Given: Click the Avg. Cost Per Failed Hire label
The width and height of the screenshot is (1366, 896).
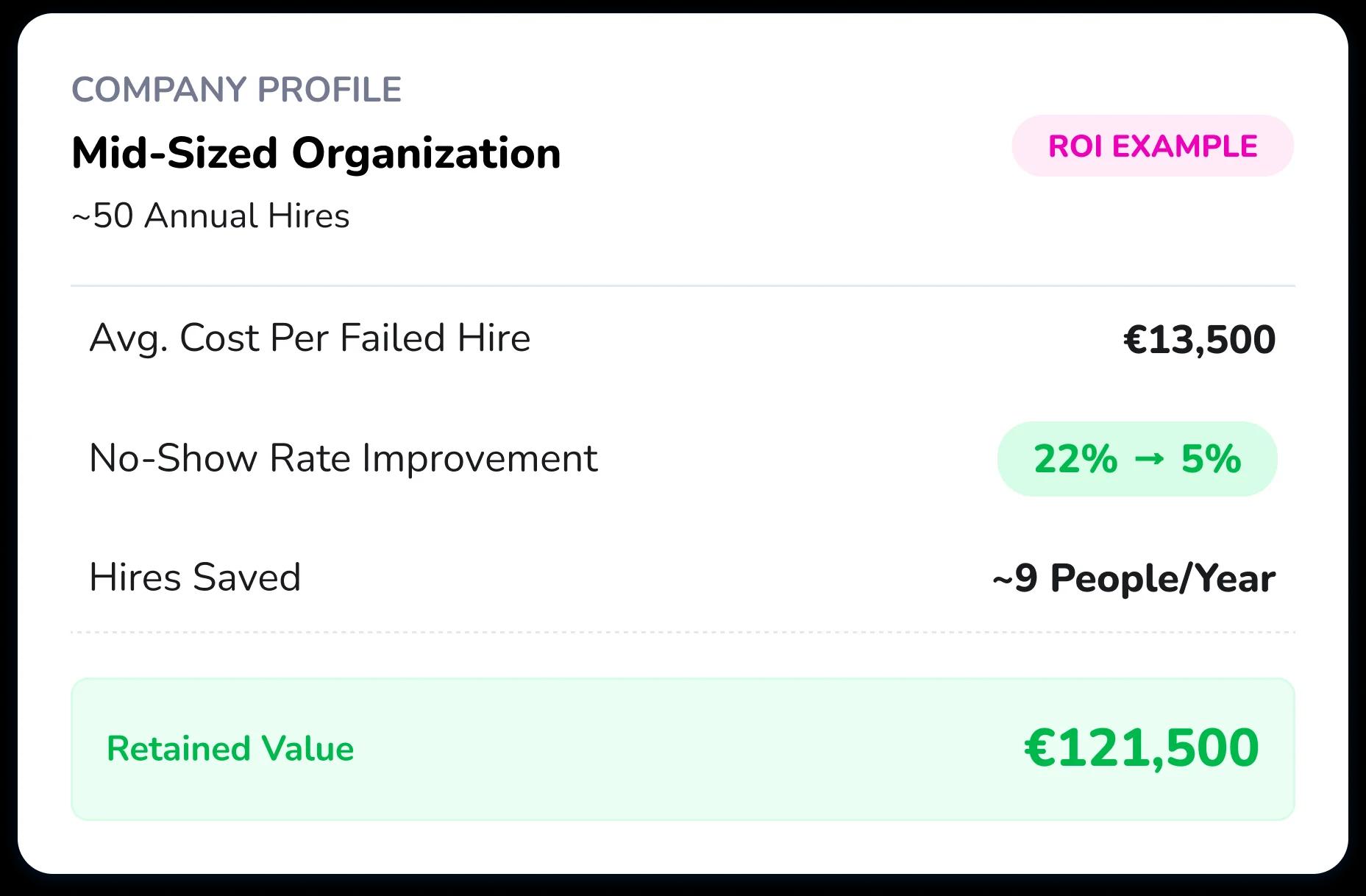Looking at the screenshot, I should point(310,338).
